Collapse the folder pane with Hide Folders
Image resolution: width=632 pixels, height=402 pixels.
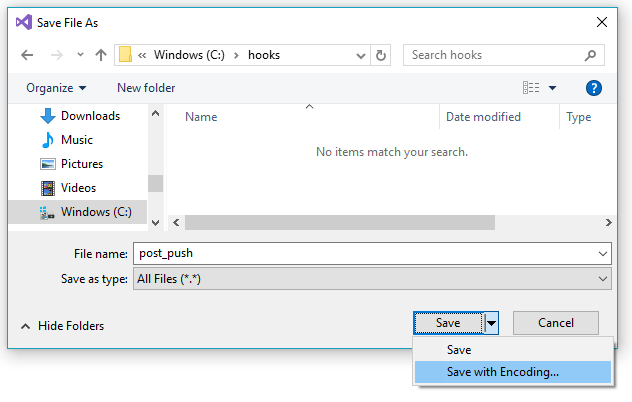point(62,325)
